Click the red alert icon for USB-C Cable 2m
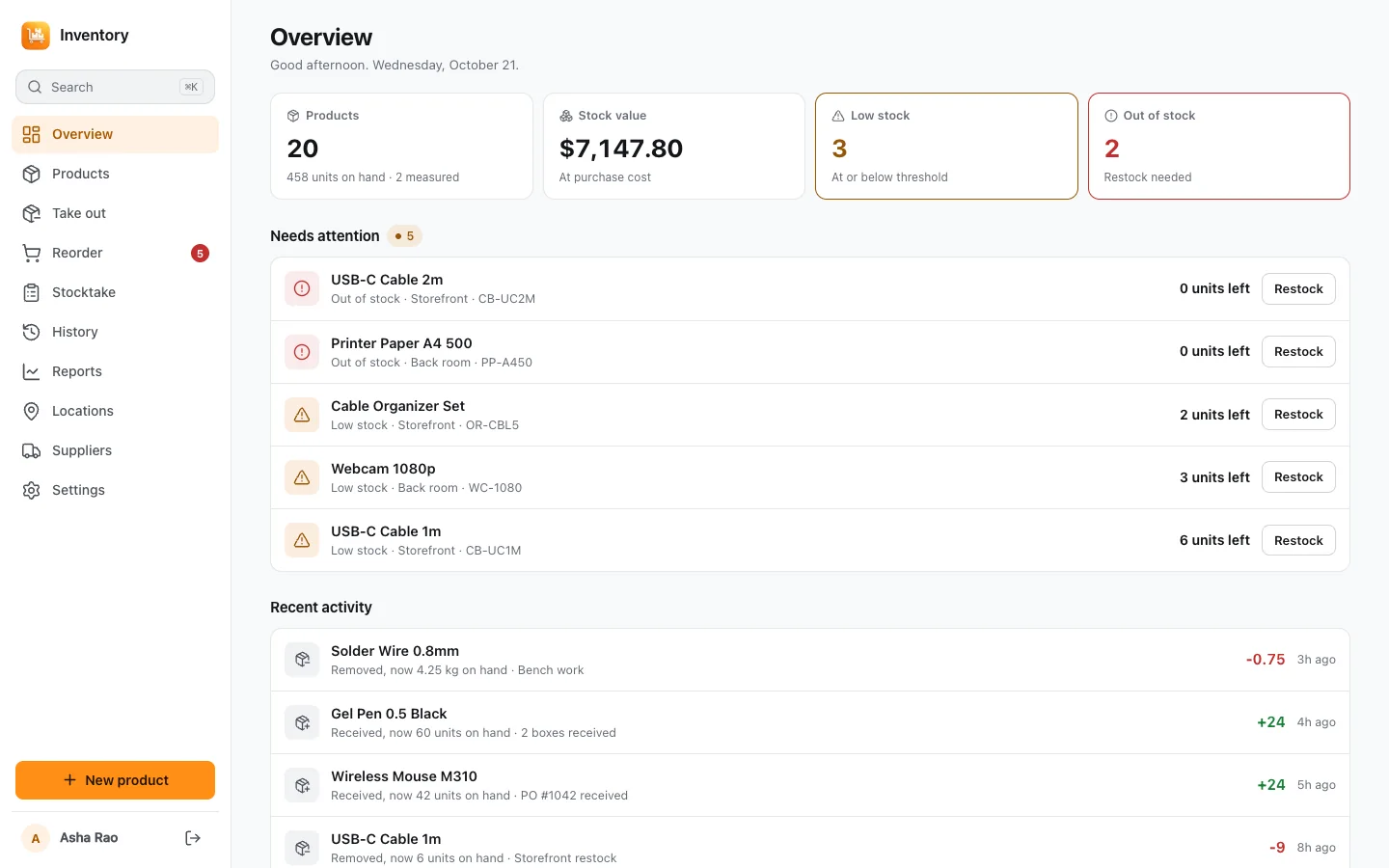This screenshot has height=868, width=1389. tap(302, 288)
